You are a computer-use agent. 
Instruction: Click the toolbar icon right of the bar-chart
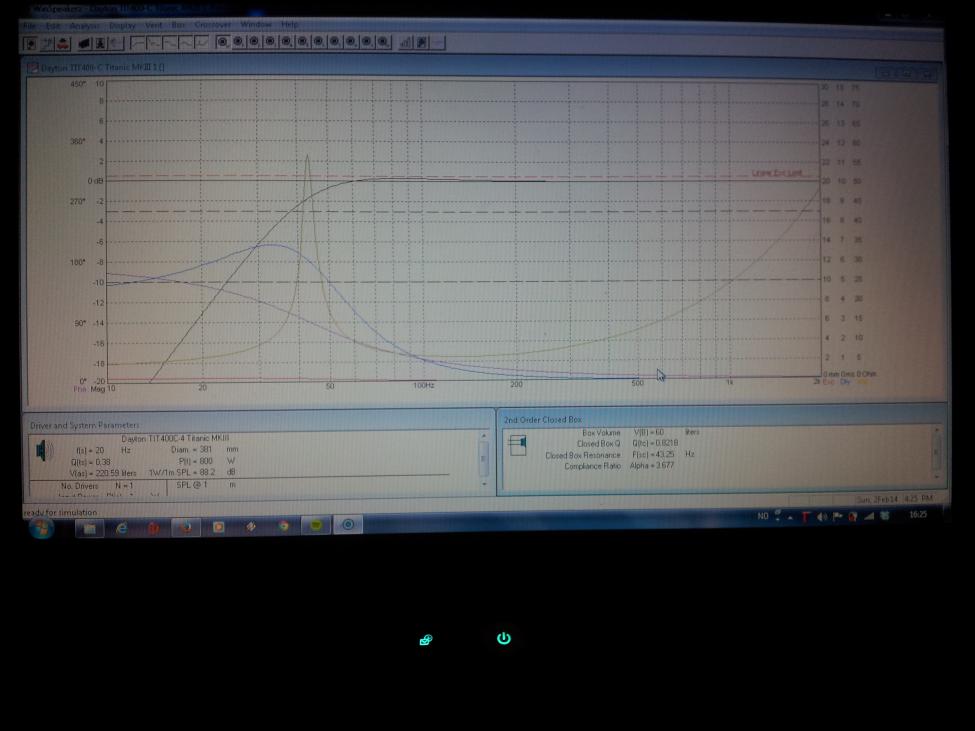tap(422, 42)
